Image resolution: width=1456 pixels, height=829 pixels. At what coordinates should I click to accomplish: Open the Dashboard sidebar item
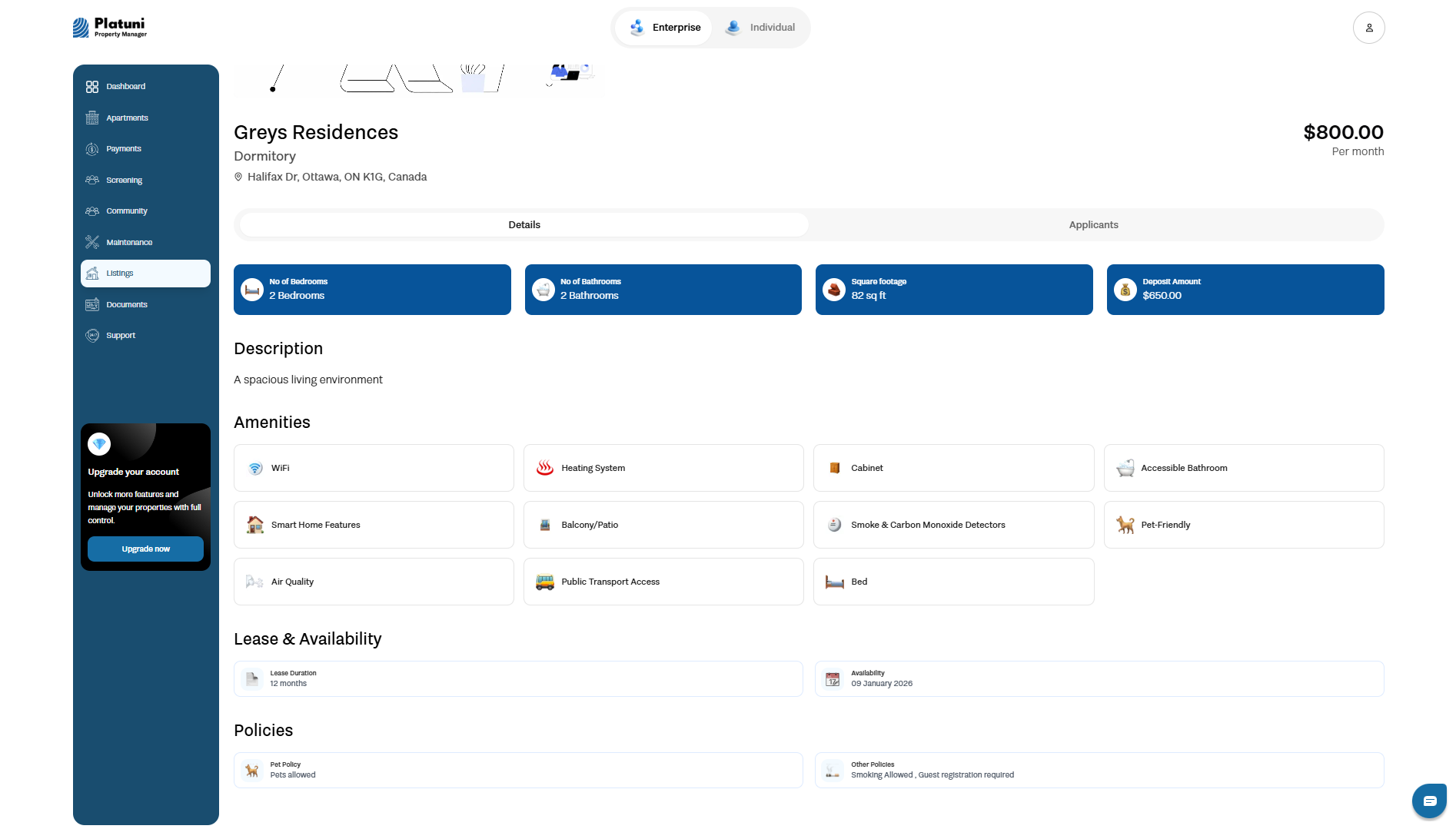pos(145,87)
